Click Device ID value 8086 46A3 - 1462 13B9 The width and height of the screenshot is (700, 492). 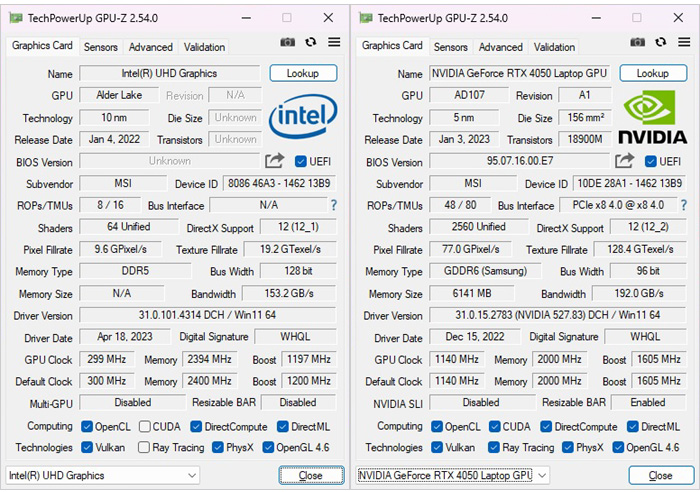[279, 183]
